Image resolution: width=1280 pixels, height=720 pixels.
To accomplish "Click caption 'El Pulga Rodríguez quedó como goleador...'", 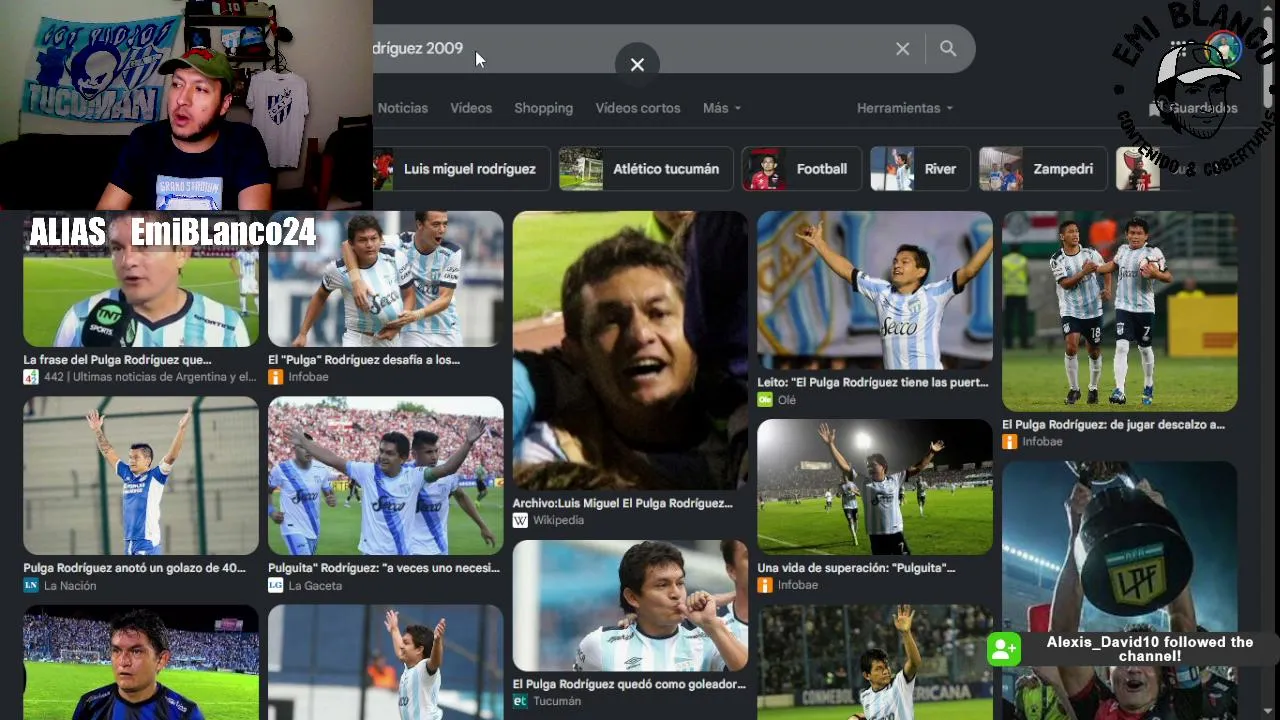I will 629,684.
